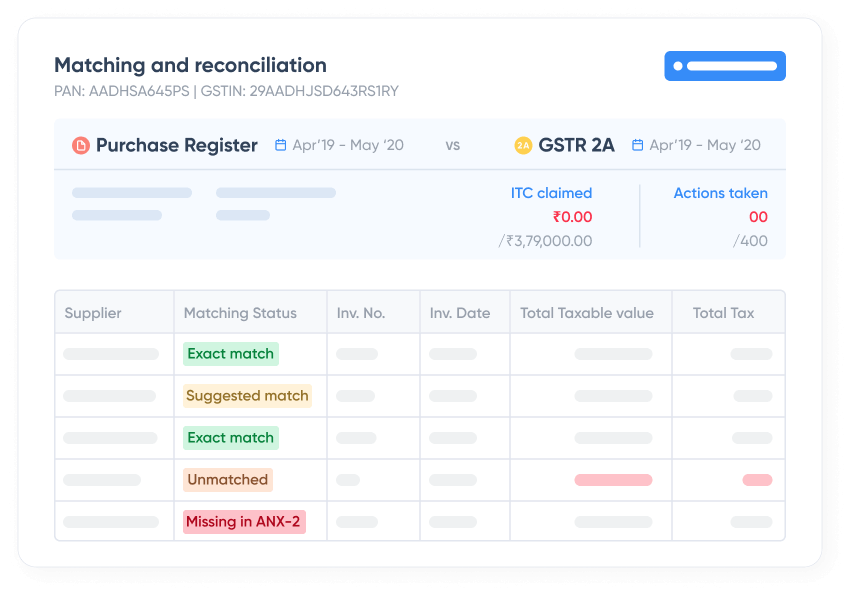Open the calendar icon beside GSTR 2A dates
The height and width of the screenshot is (595, 851).
tap(636, 145)
